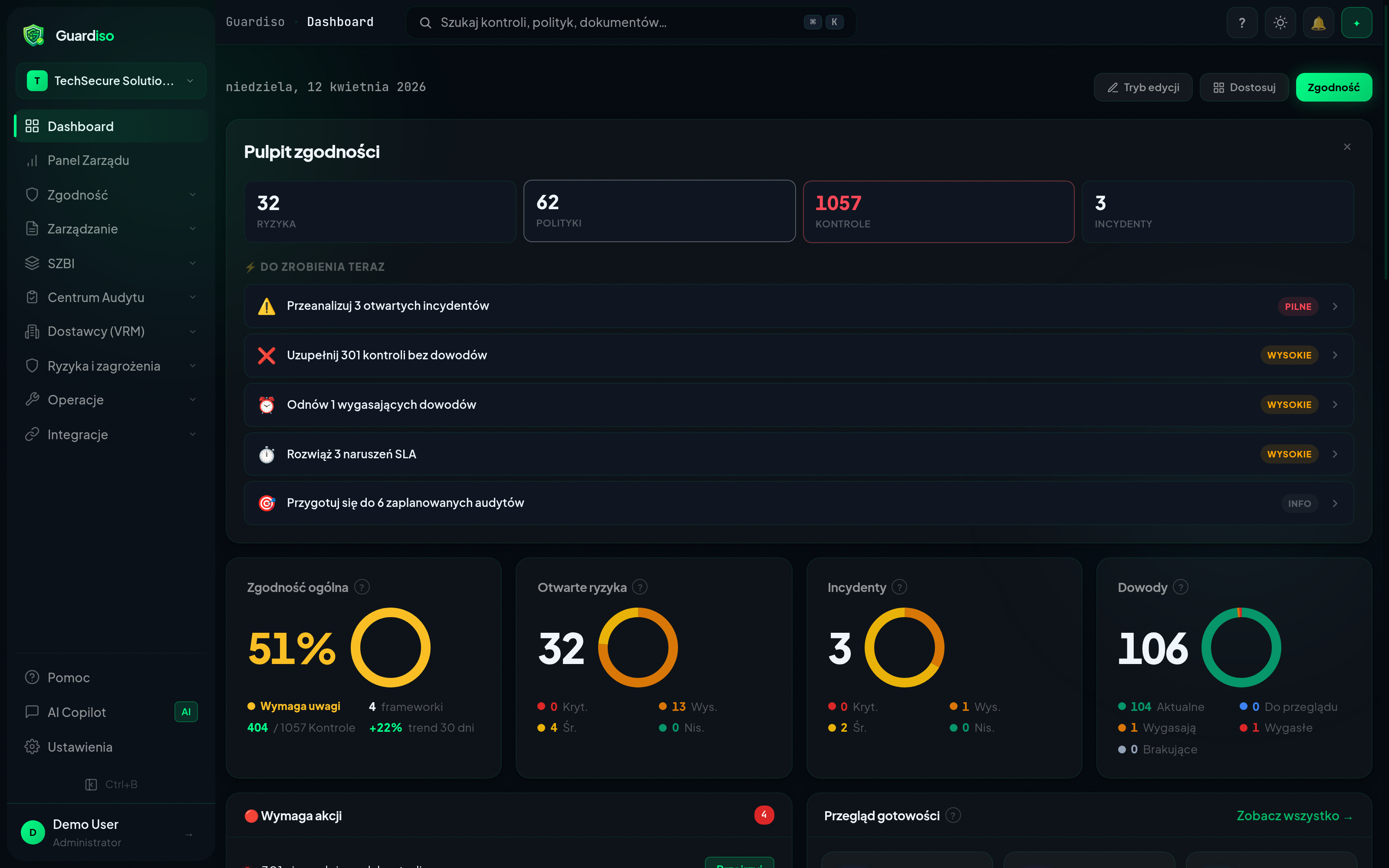Screen dimensions: 1389x868
Task: Focus the Szukaj kontroli search field
Action: pyautogui.click(x=620, y=23)
